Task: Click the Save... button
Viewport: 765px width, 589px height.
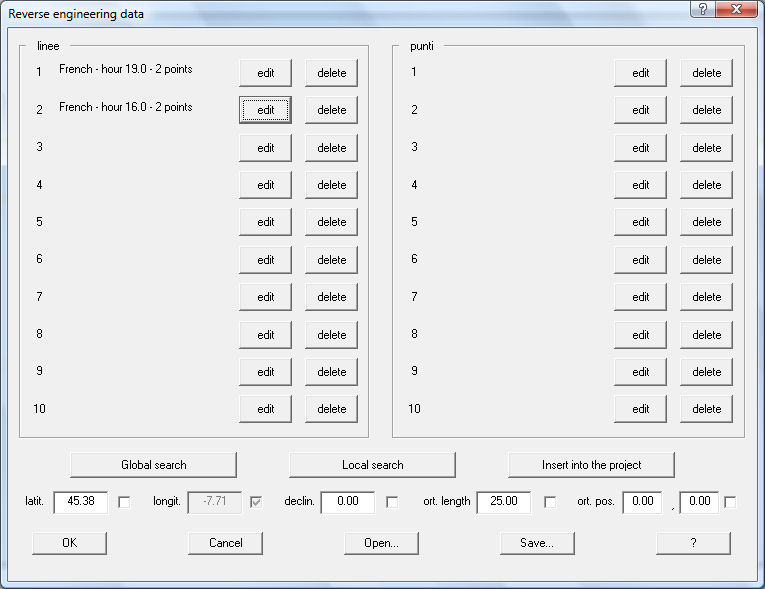Action: coord(537,543)
